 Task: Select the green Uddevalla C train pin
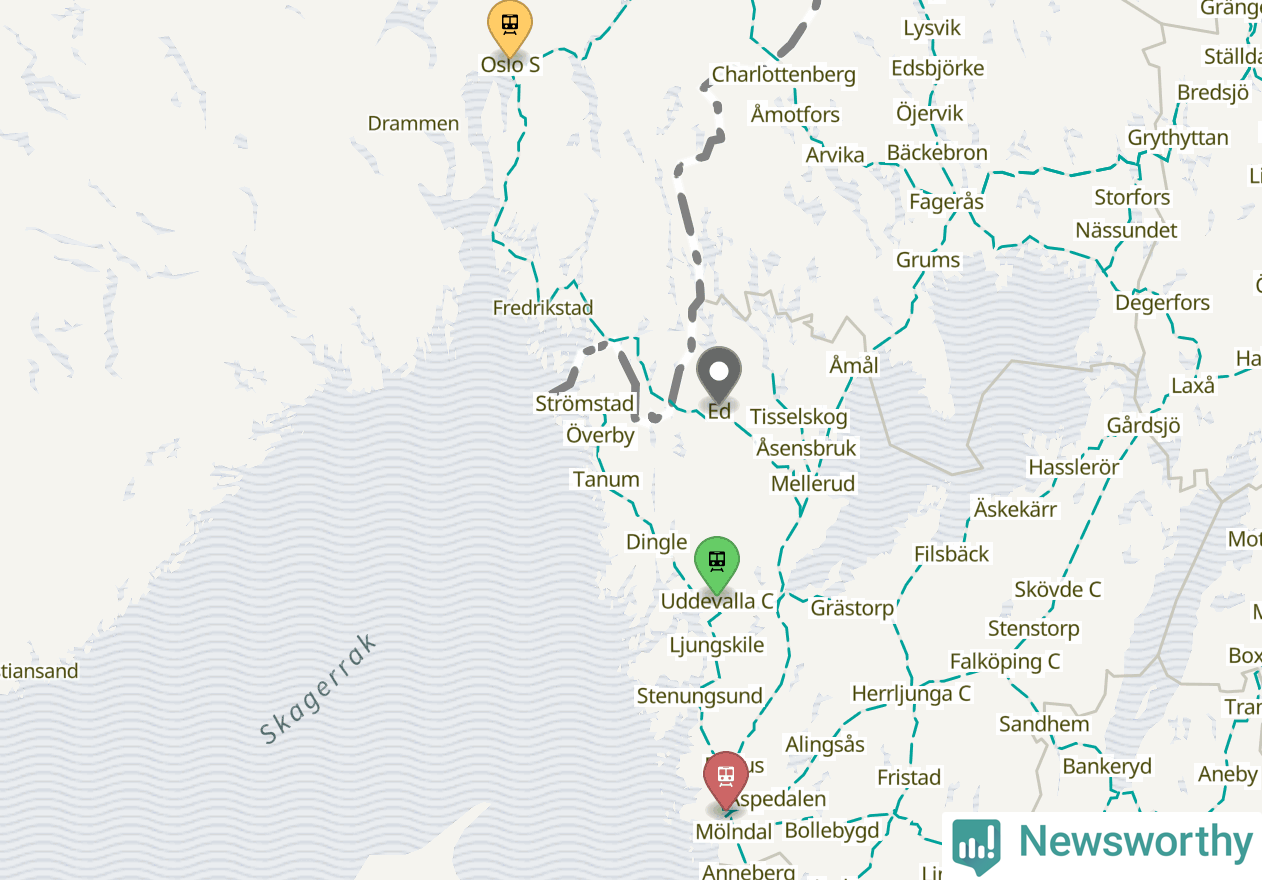tap(717, 564)
